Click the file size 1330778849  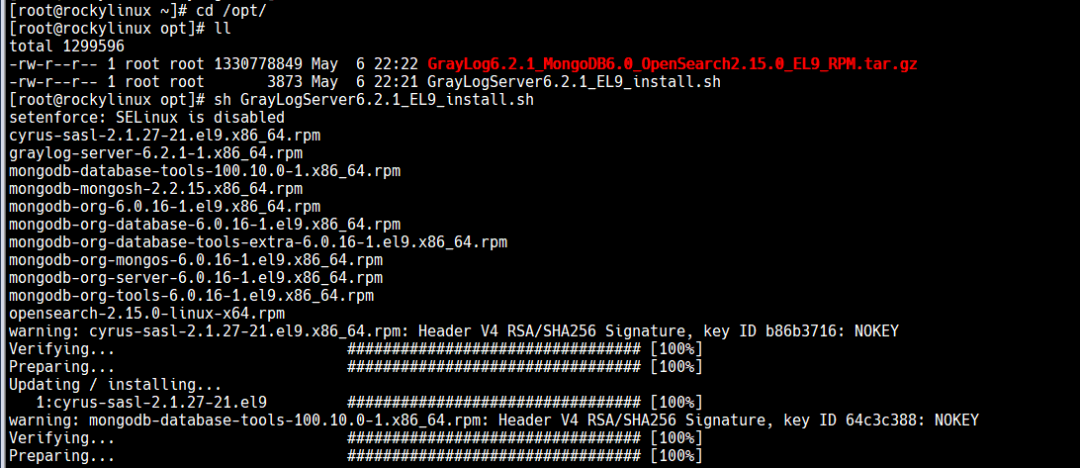pyautogui.click(x=258, y=65)
